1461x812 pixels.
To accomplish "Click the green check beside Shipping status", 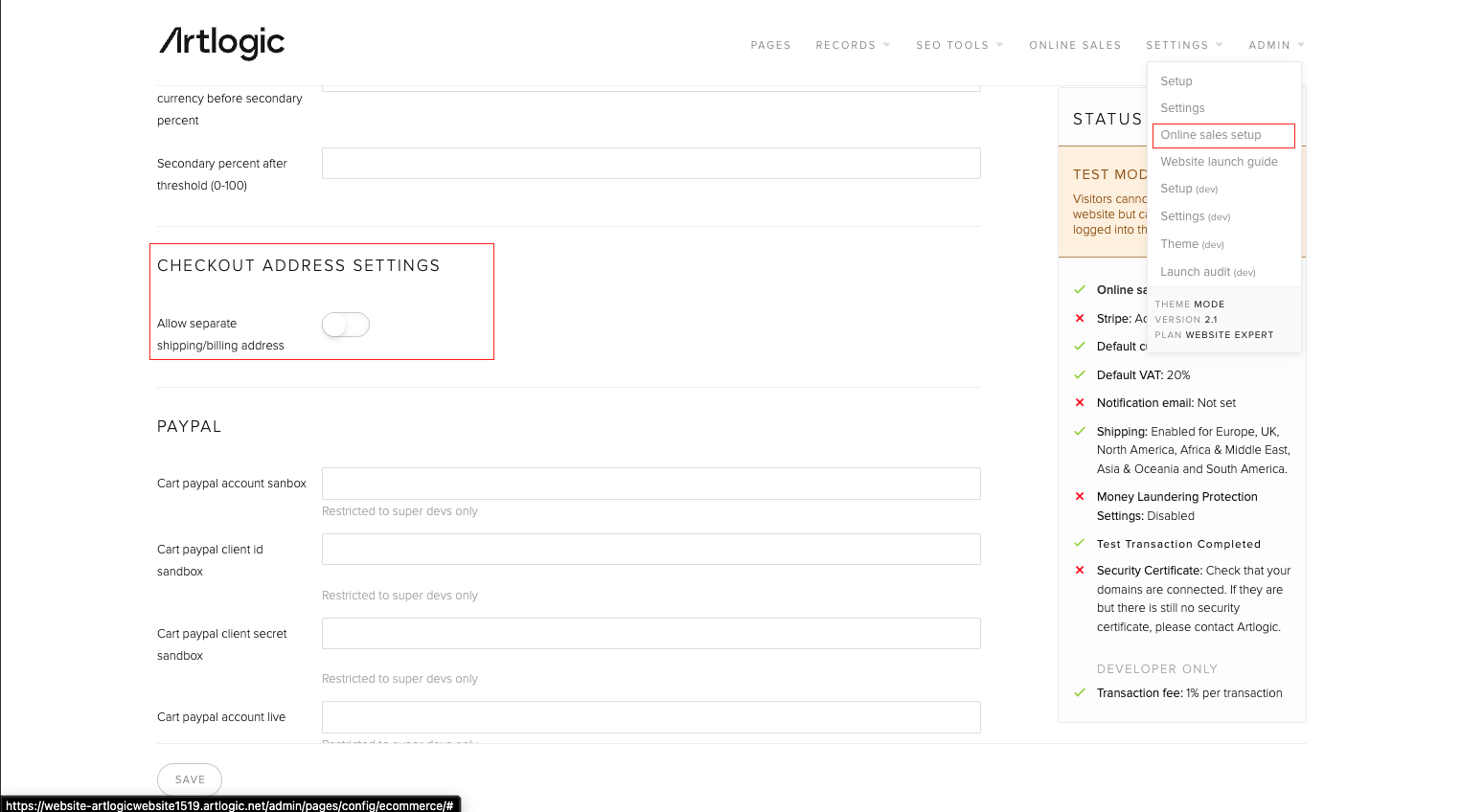I will click(1080, 432).
